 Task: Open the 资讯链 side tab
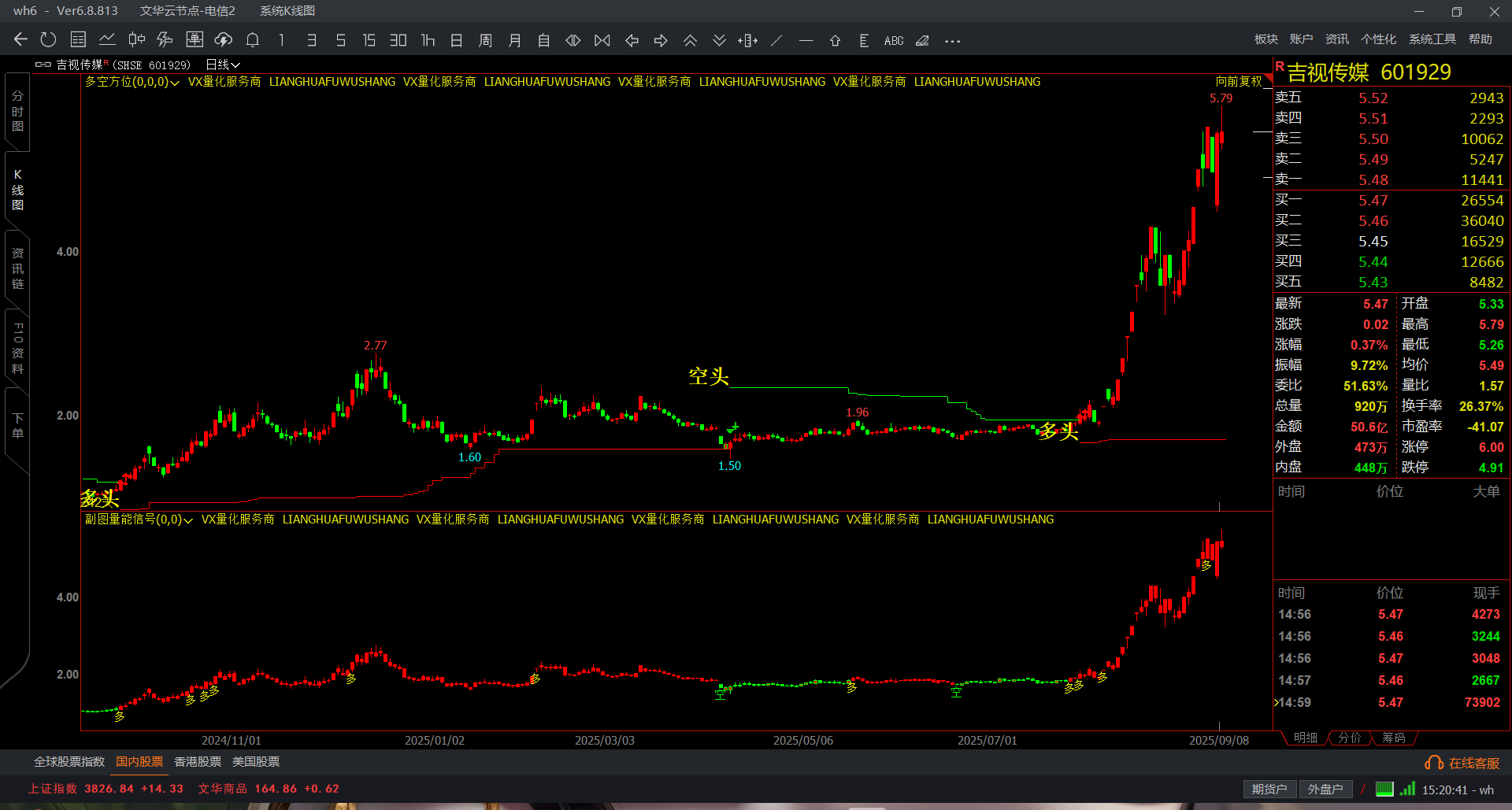[x=17, y=268]
